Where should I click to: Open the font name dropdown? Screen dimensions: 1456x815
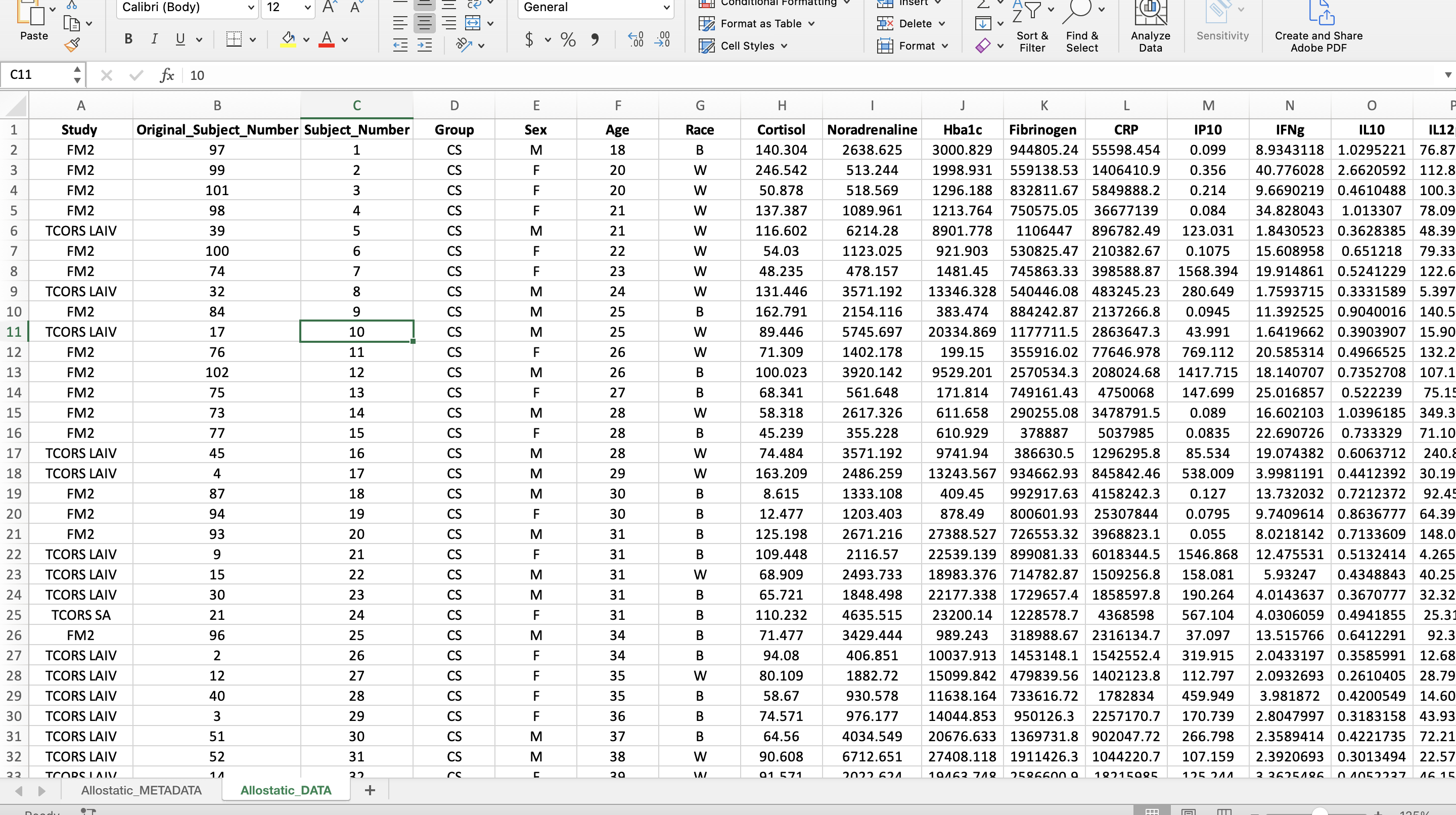click(x=250, y=8)
